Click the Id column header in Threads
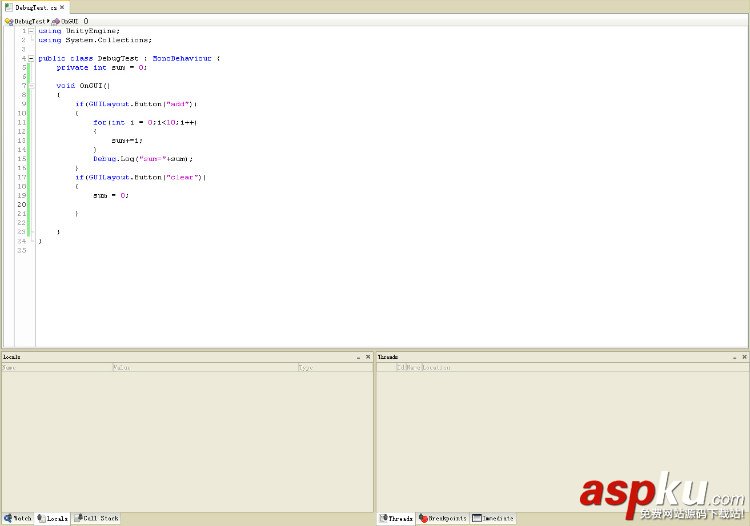750x526 pixels. [x=400, y=367]
